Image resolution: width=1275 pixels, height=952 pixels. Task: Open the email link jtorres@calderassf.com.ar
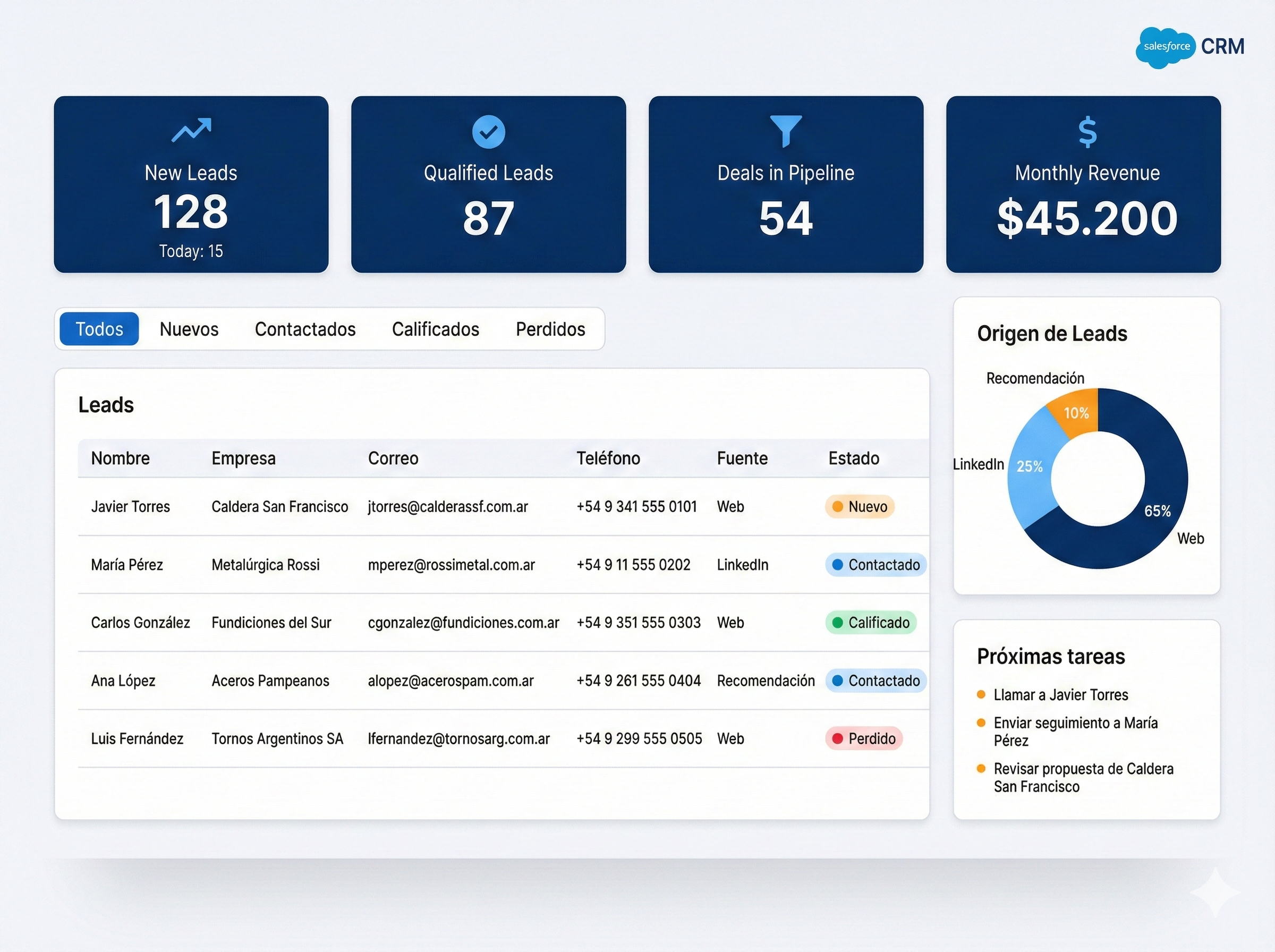pyautogui.click(x=448, y=506)
